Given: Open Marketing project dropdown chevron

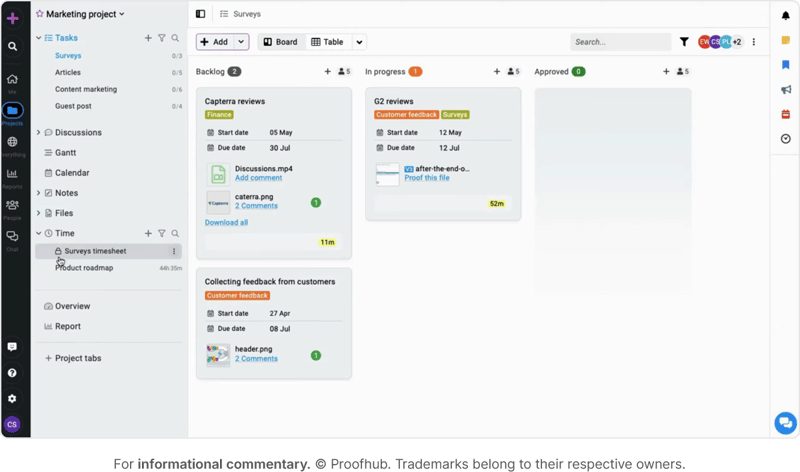Looking at the screenshot, I should 122,14.
